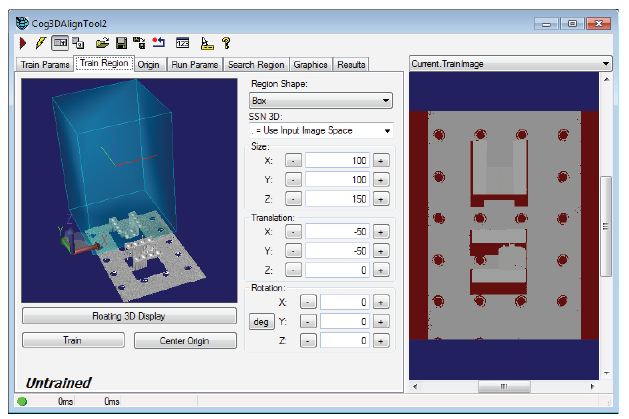This screenshot has width=629, height=419.
Task: Increase Size X value
Action: [x=381, y=160]
